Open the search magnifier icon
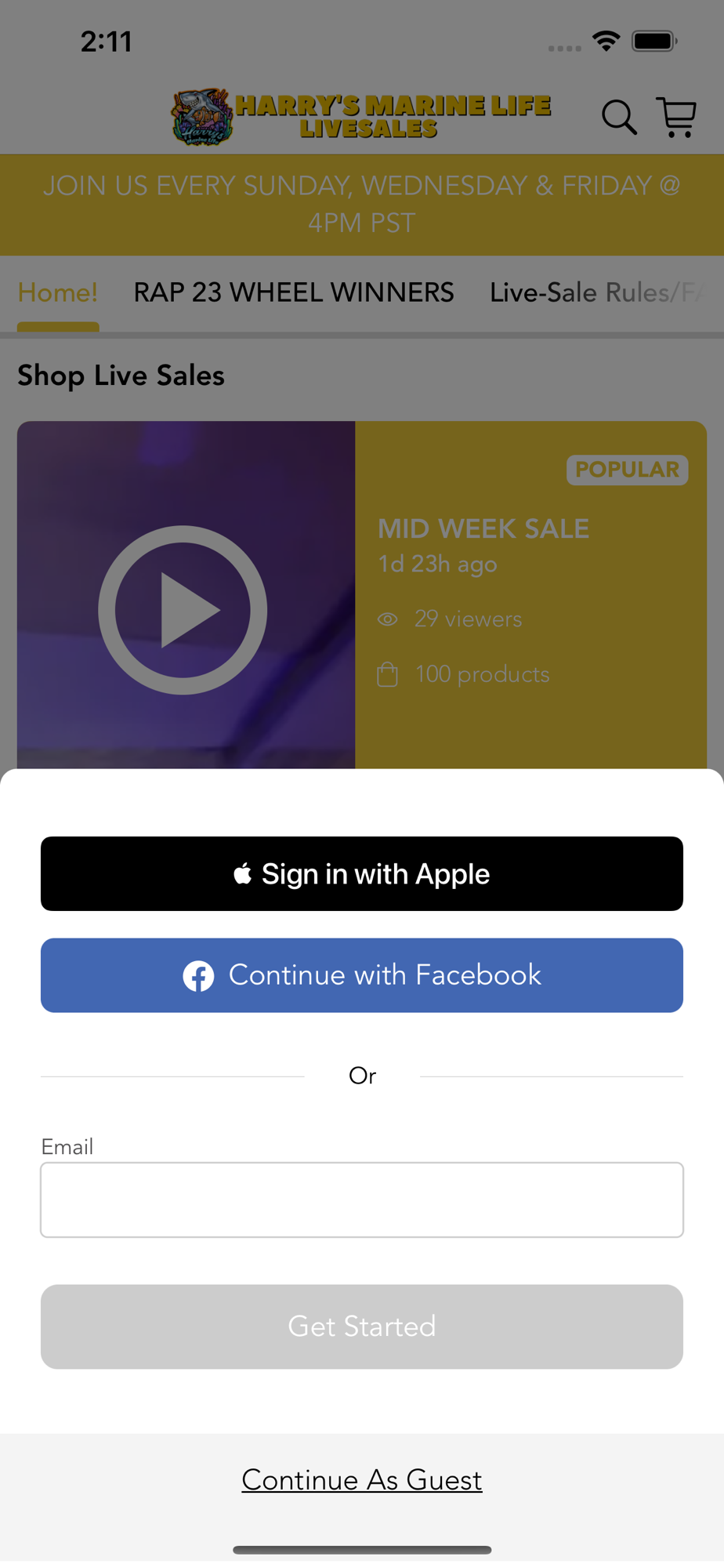724x1568 pixels. [619, 118]
